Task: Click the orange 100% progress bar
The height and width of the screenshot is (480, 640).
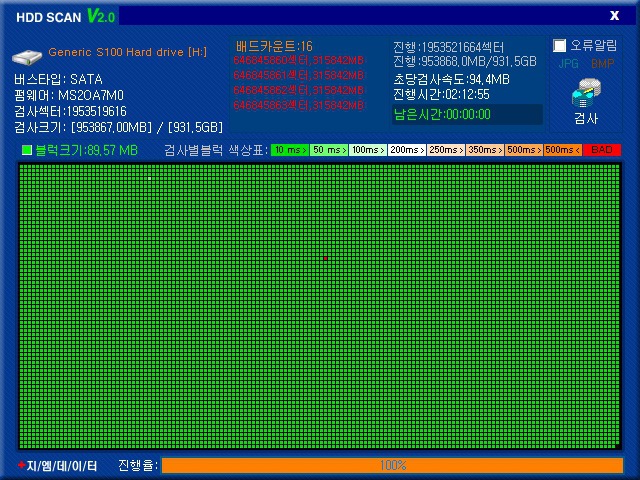Action: click(392, 465)
